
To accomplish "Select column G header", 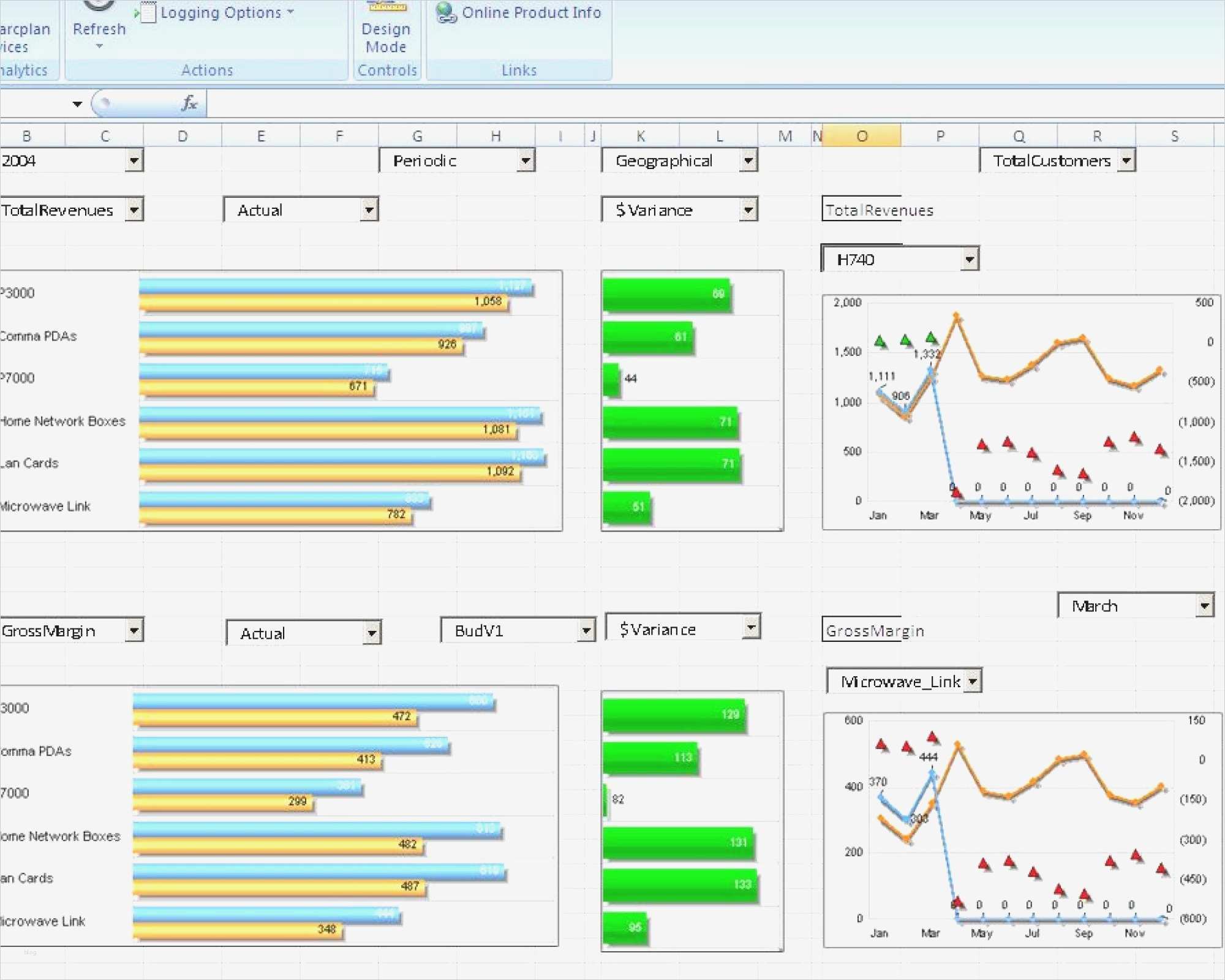I will (417, 136).
